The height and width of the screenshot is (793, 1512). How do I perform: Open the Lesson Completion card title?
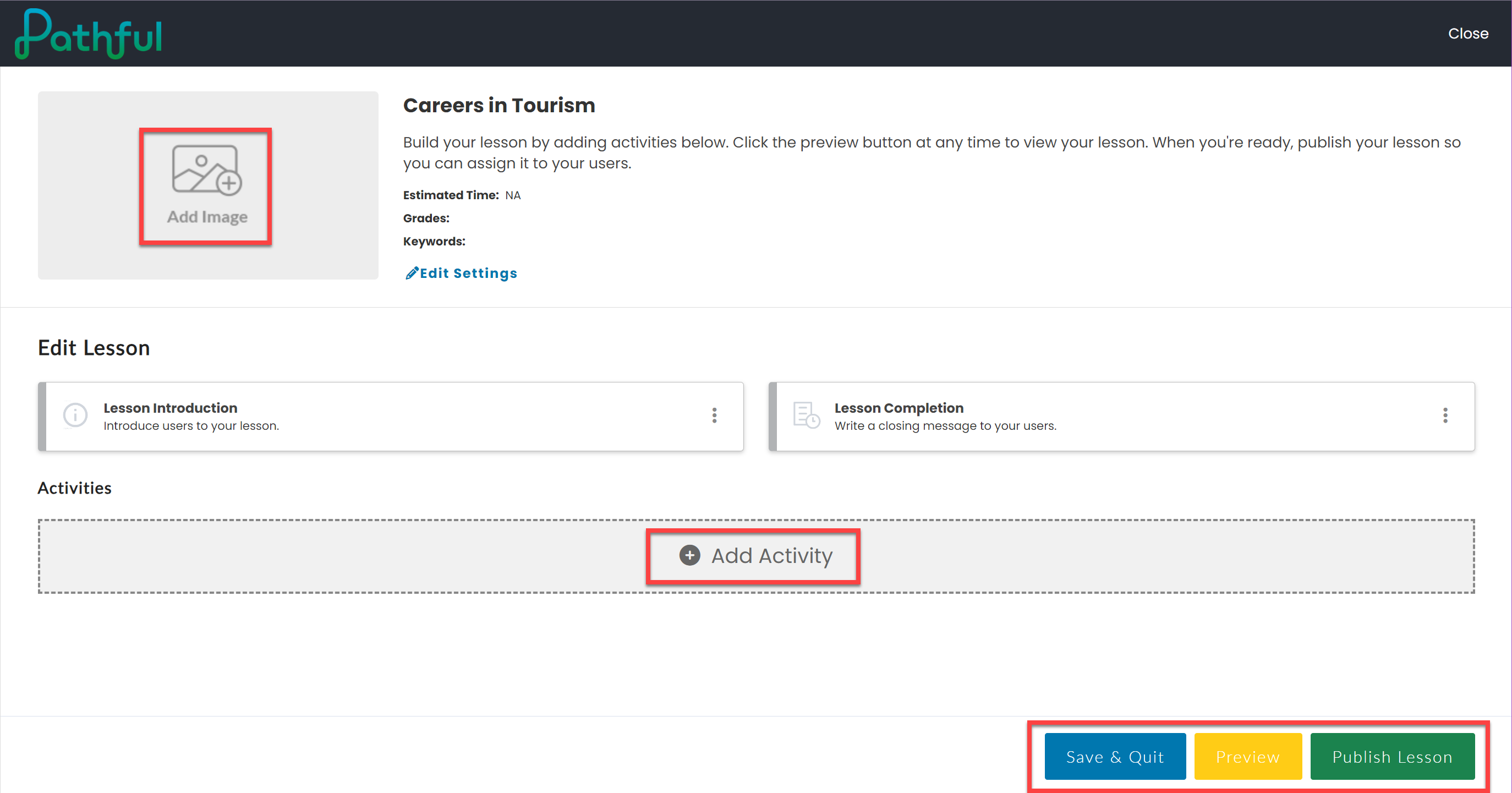(x=899, y=408)
